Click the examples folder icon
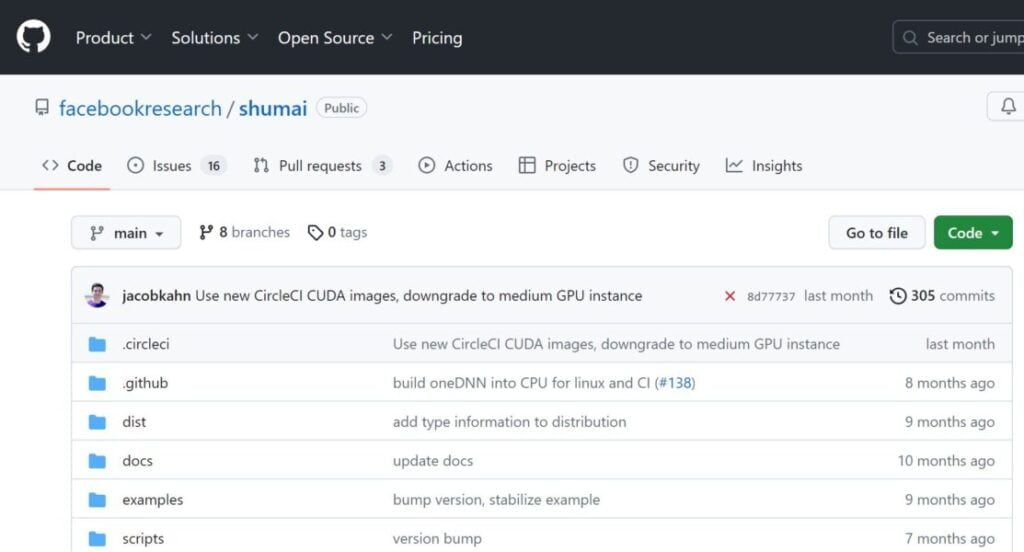1024x552 pixels. pyautogui.click(x=97, y=500)
